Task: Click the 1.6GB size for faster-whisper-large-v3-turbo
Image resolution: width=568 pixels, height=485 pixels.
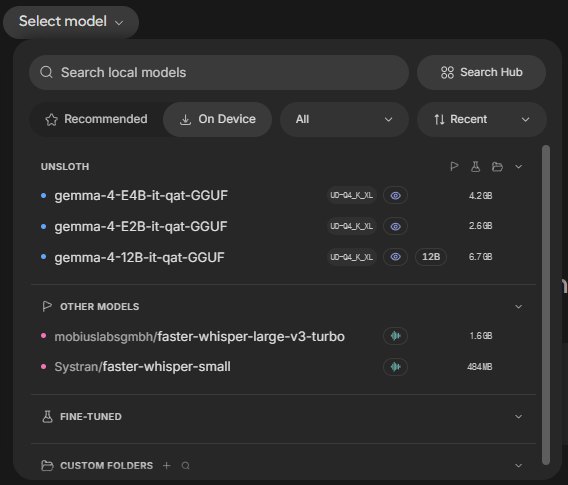Action: (x=481, y=336)
